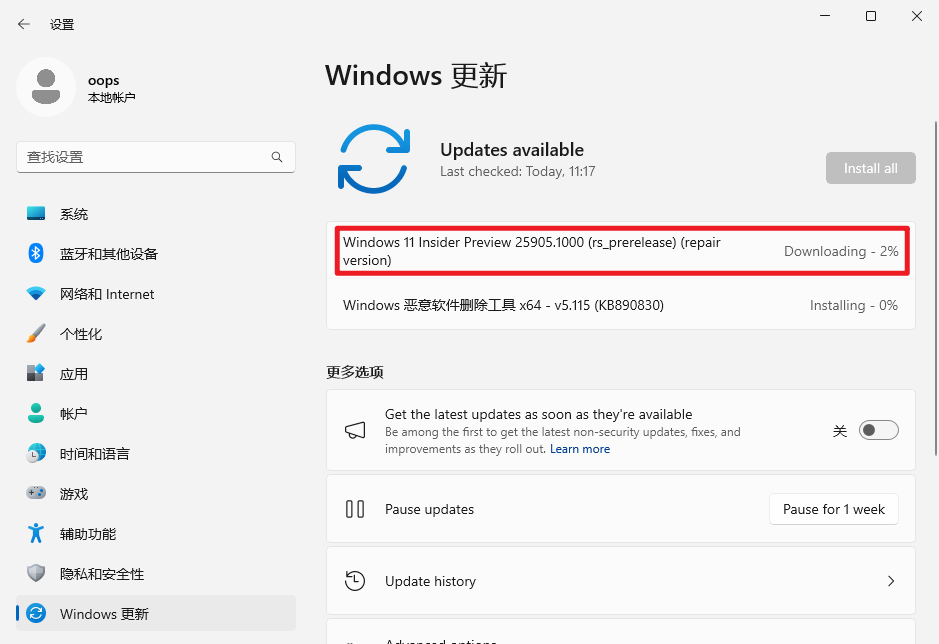The width and height of the screenshot is (939, 644).
Task: Click the personalization paintbrush icon
Action: pos(36,334)
